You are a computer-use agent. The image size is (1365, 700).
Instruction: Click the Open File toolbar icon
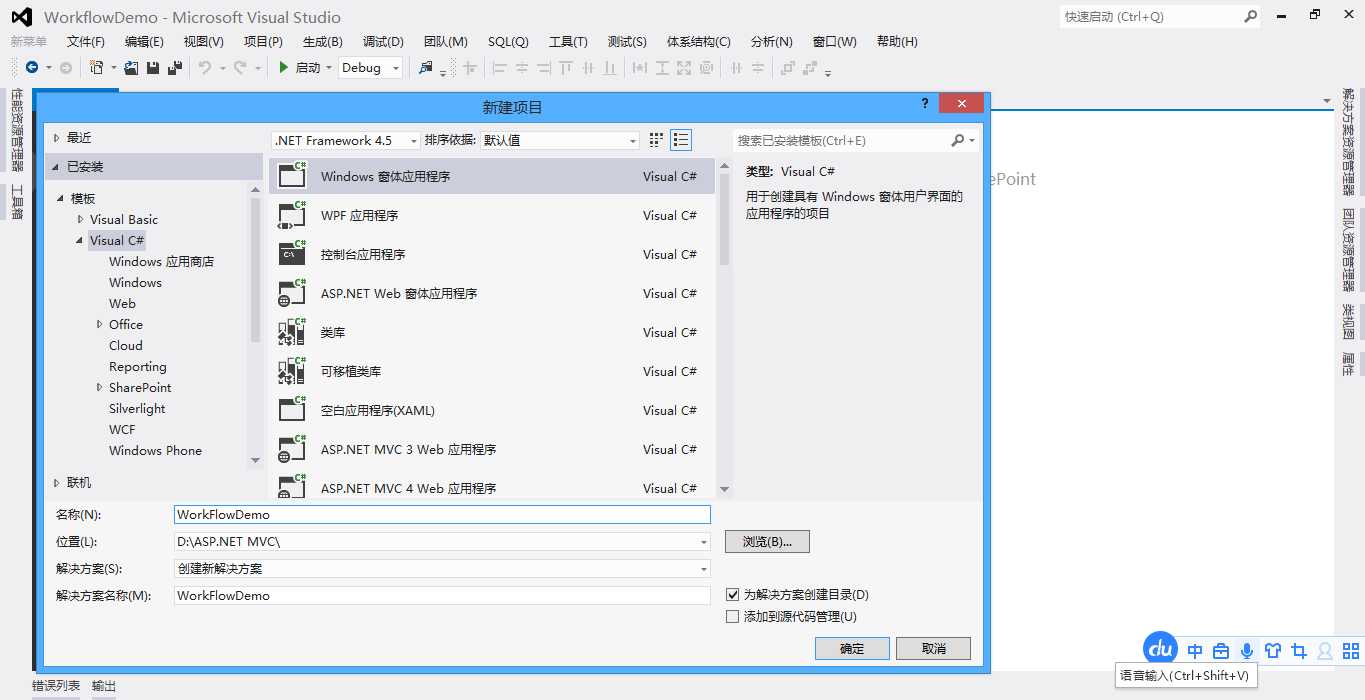[131, 67]
